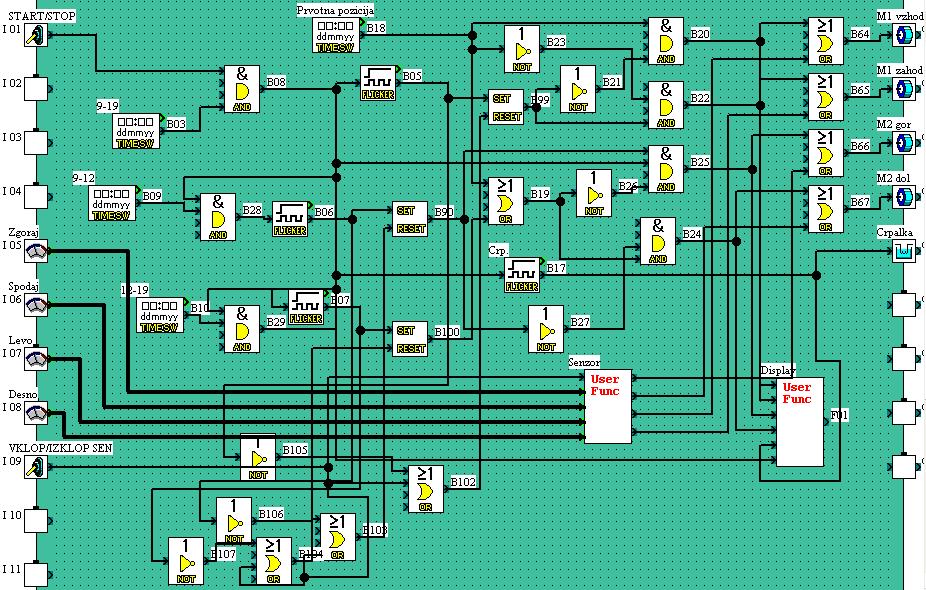Select the Display User Func block
Image resolution: width=926 pixels, height=590 pixels.
pos(800,422)
